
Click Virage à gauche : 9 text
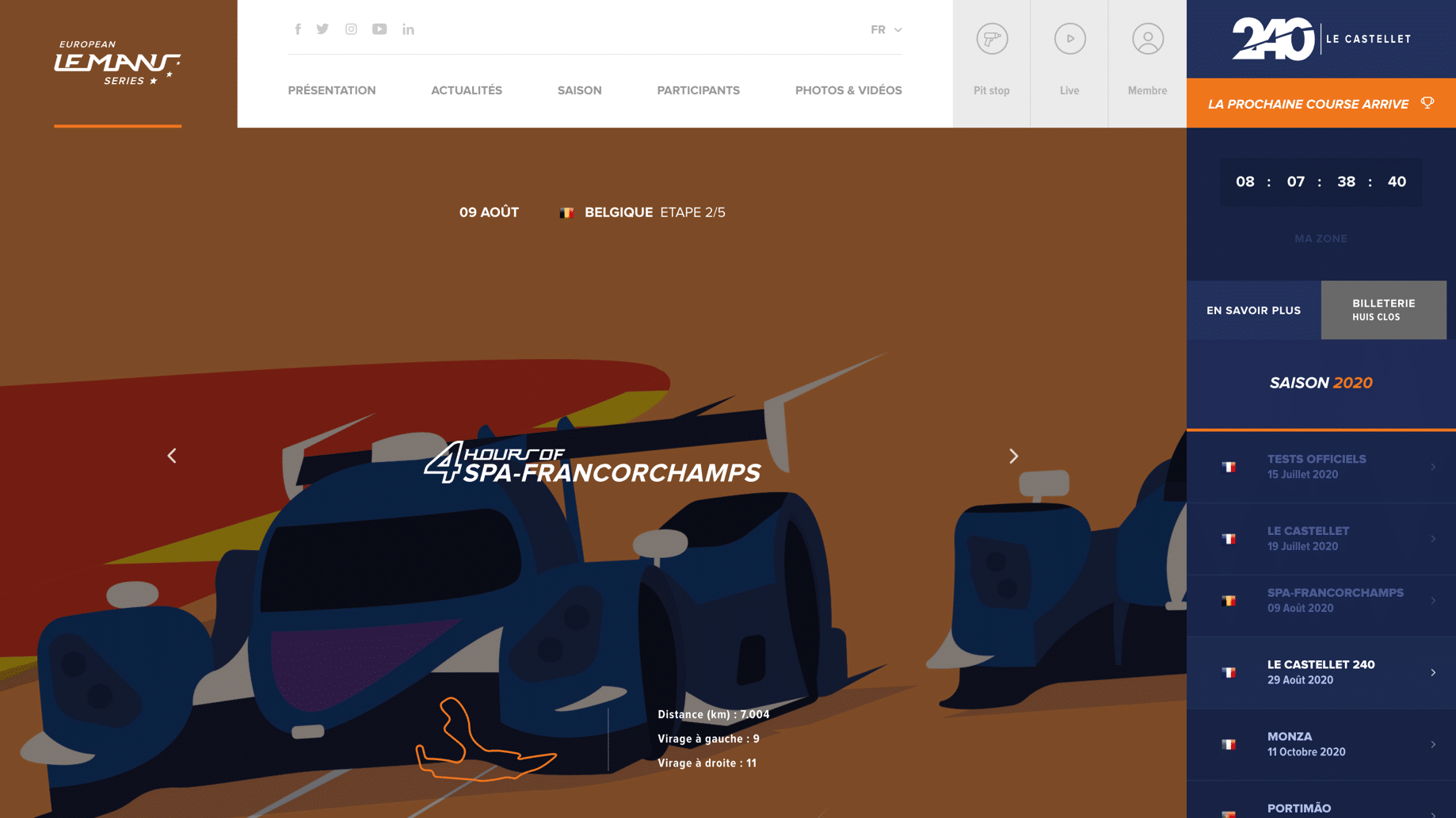708,739
